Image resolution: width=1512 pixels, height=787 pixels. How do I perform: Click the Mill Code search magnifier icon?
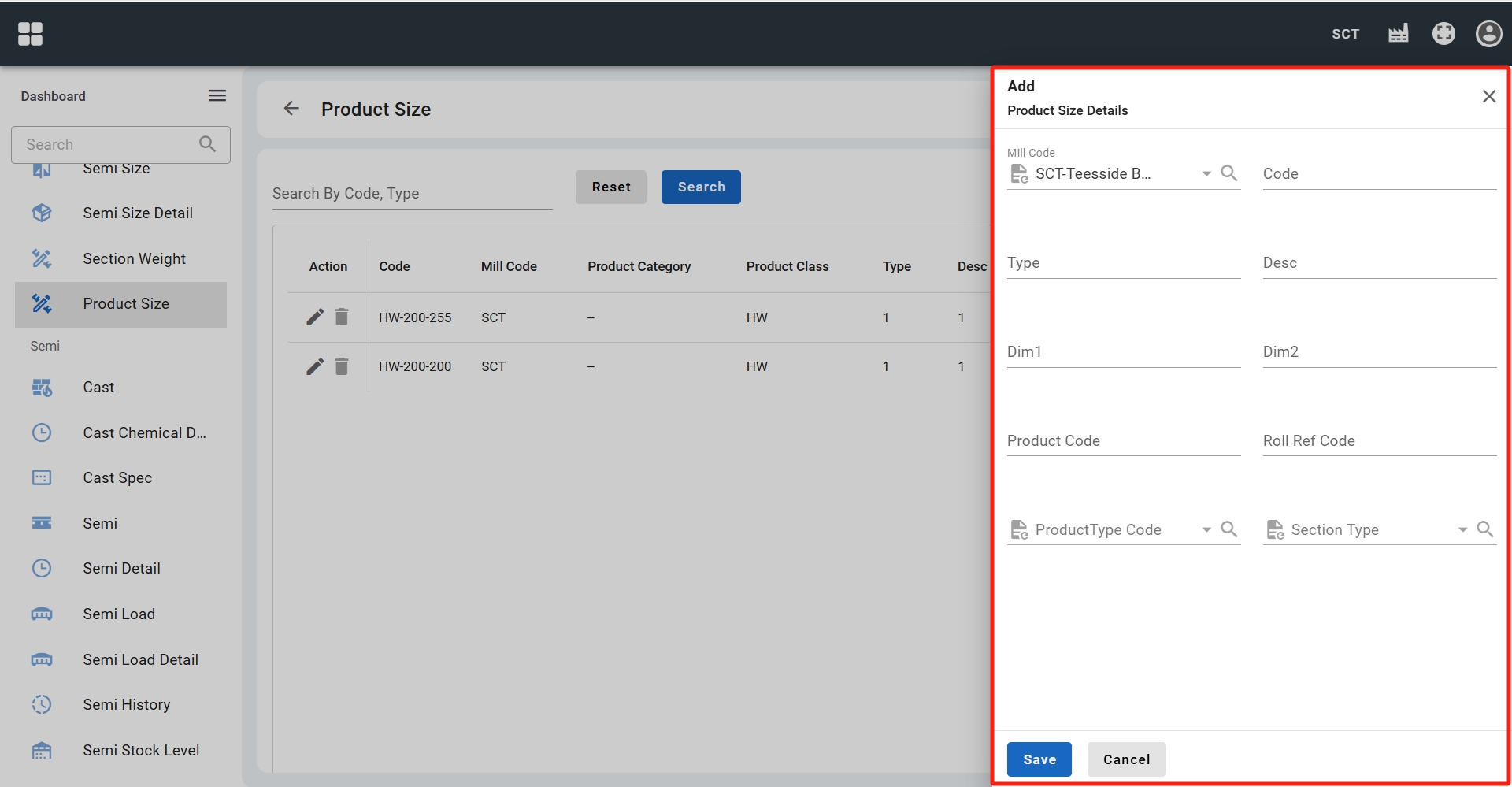[x=1228, y=173]
